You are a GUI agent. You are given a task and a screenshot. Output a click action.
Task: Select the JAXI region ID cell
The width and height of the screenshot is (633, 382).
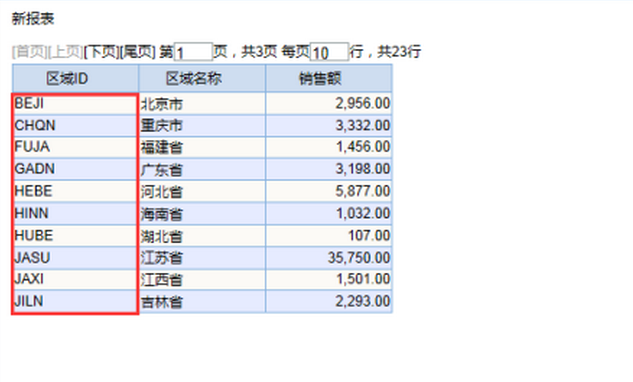(75, 279)
